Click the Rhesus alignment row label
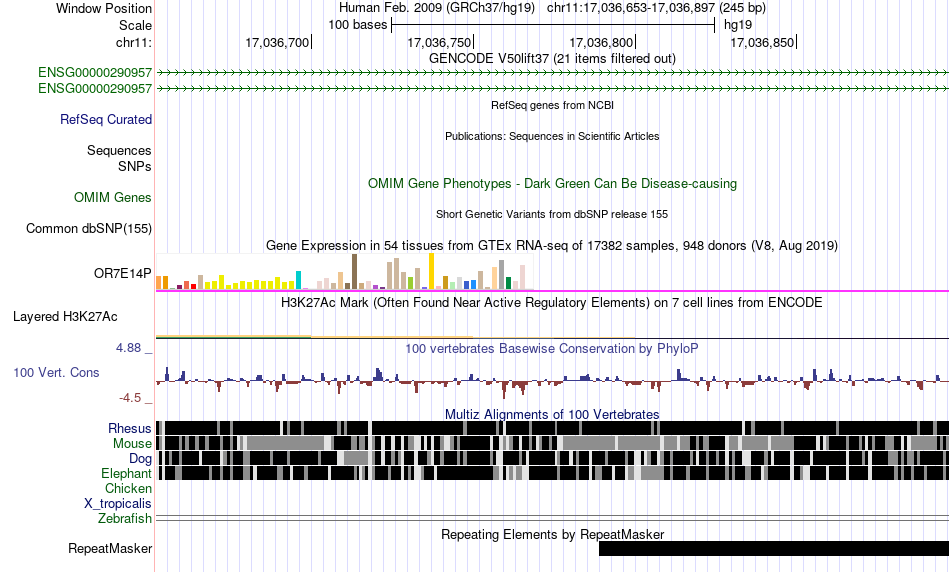Screen dimensions: 950x572 point(130,428)
